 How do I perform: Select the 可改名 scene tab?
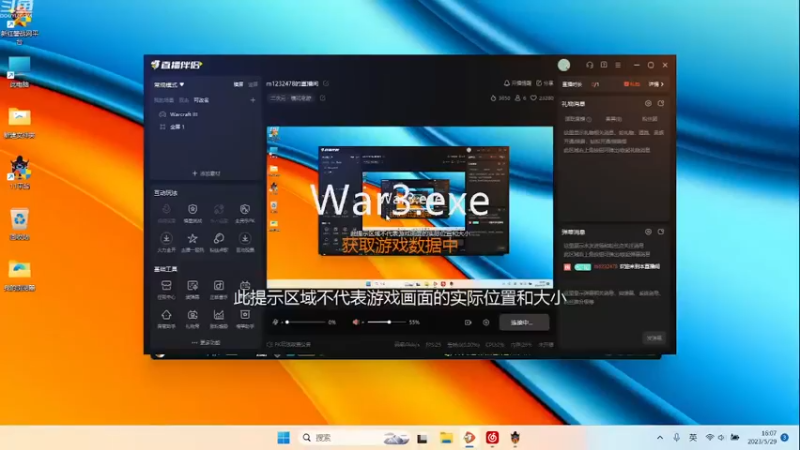click(x=201, y=100)
